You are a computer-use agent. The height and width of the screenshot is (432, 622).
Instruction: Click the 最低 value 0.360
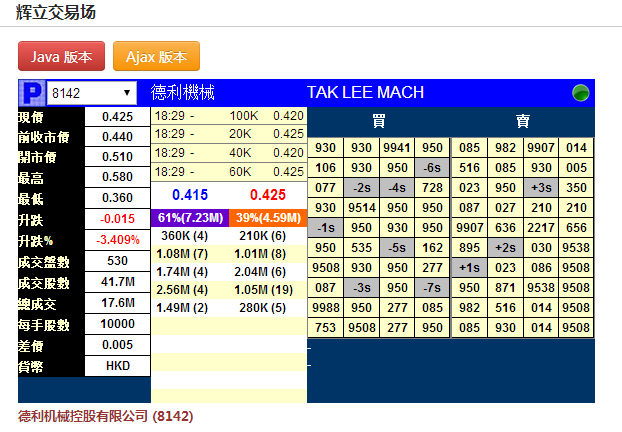[117, 198]
